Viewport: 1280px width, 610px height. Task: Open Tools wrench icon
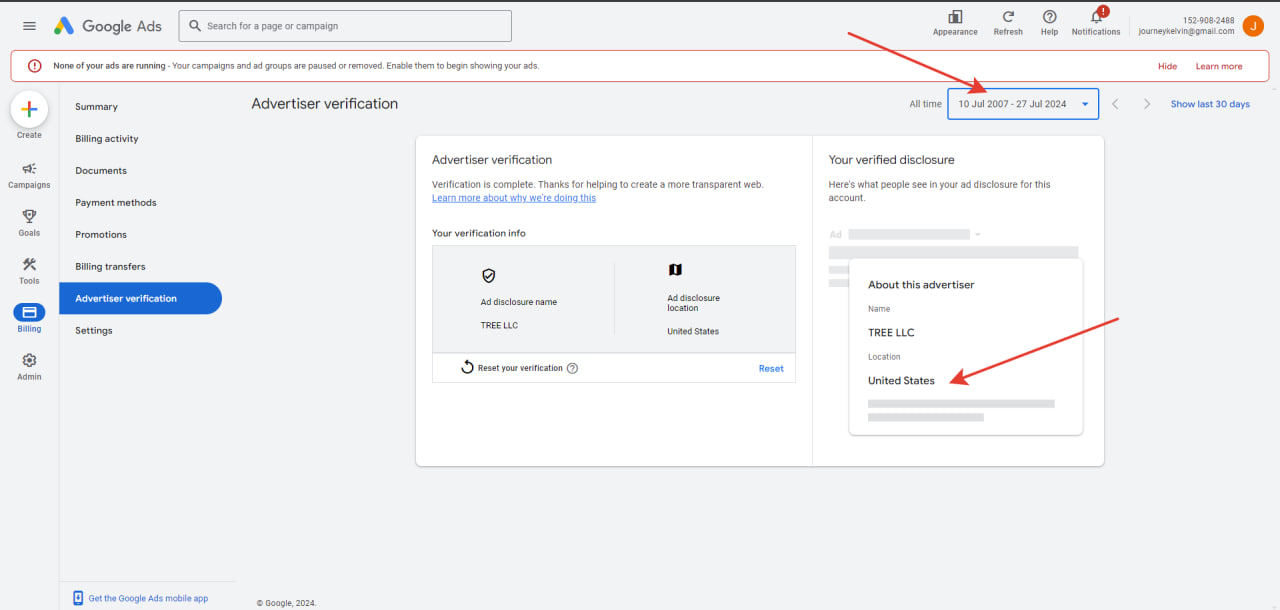tap(29, 264)
